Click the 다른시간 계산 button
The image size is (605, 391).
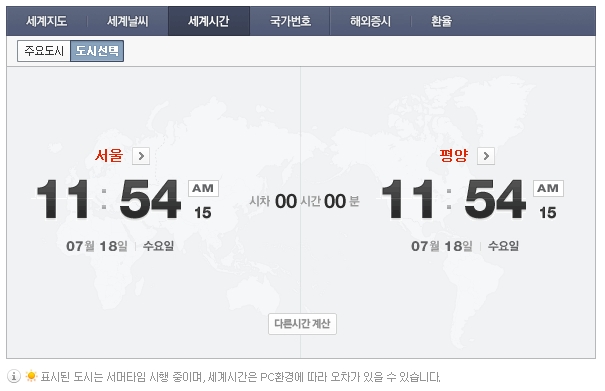tap(302, 324)
